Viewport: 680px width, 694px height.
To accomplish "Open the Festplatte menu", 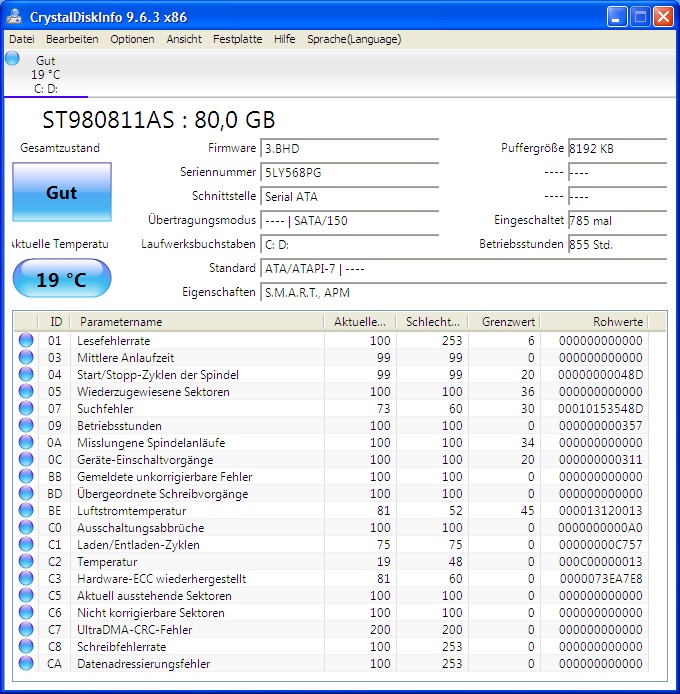I will point(237,39).
